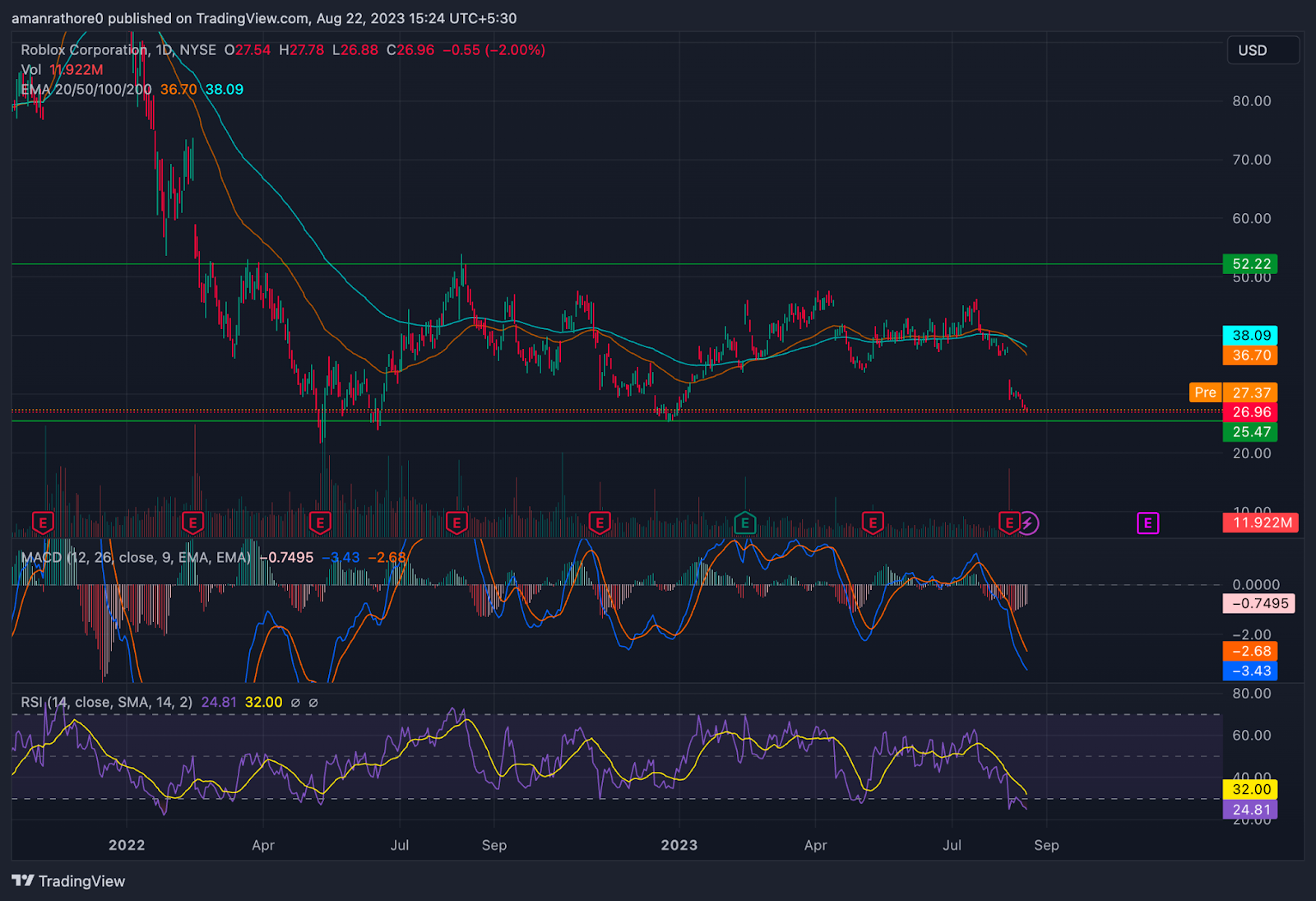Click the orange Pre pre-market tag
Screen dimensions: 1316x901
(1205, 392)
